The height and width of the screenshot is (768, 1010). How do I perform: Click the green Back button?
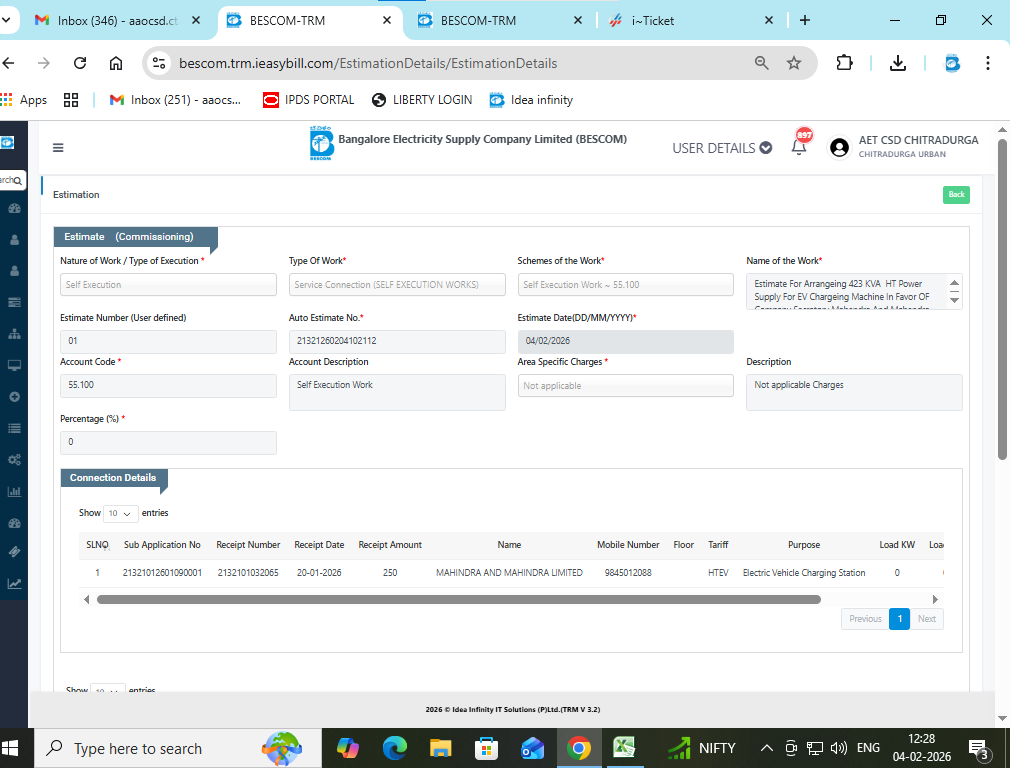coord(956,195)
